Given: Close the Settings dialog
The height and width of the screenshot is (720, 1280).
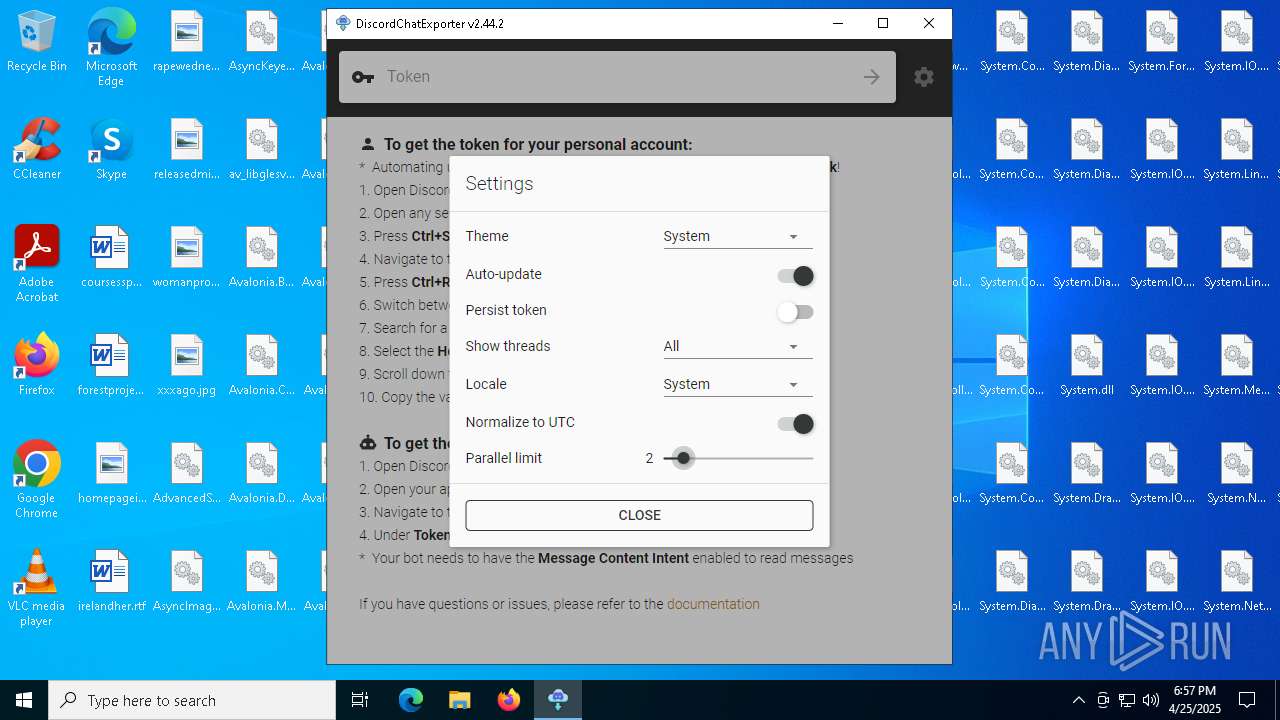Looking at the screenshot, I should [639, 515].
